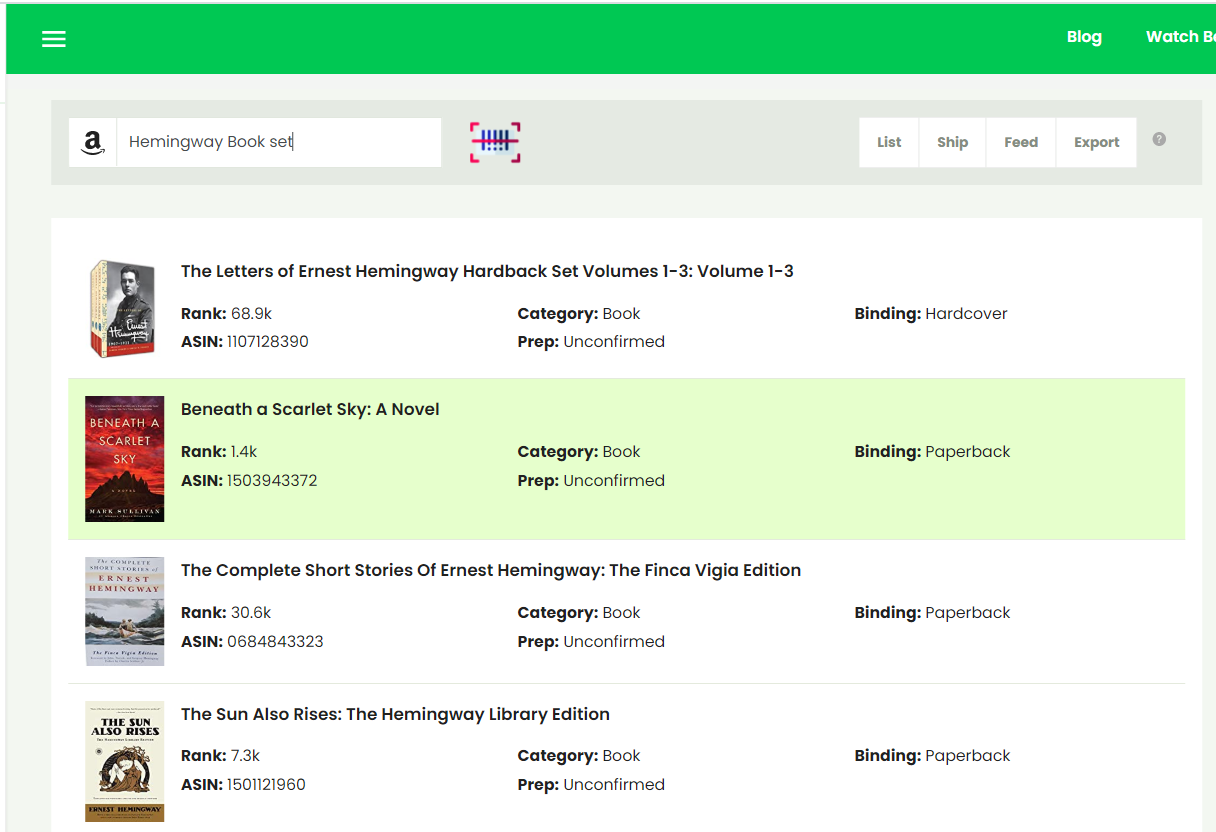Open the hamburger menu
The width and height of the screenshot is (1216, 832).
tap(54, 39)
